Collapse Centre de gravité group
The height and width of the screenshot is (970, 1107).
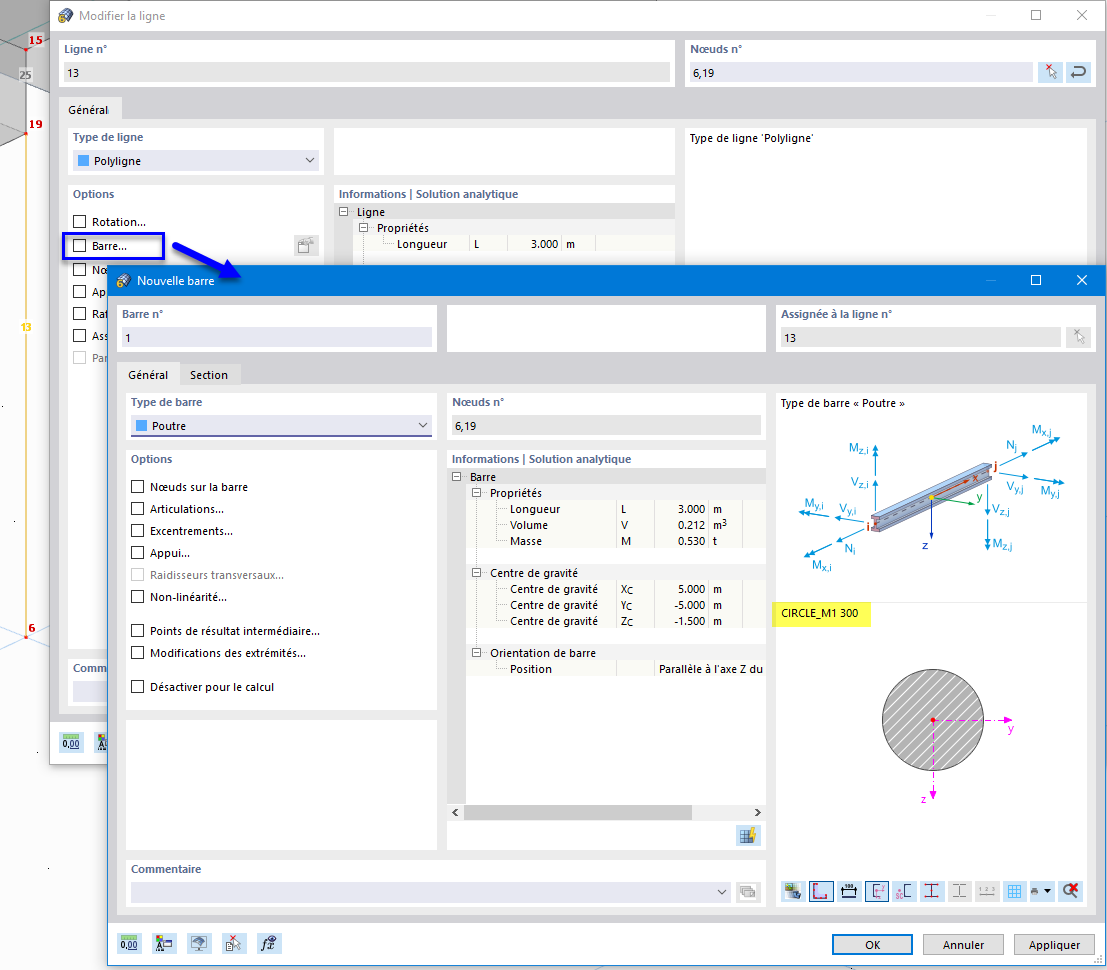477,573
